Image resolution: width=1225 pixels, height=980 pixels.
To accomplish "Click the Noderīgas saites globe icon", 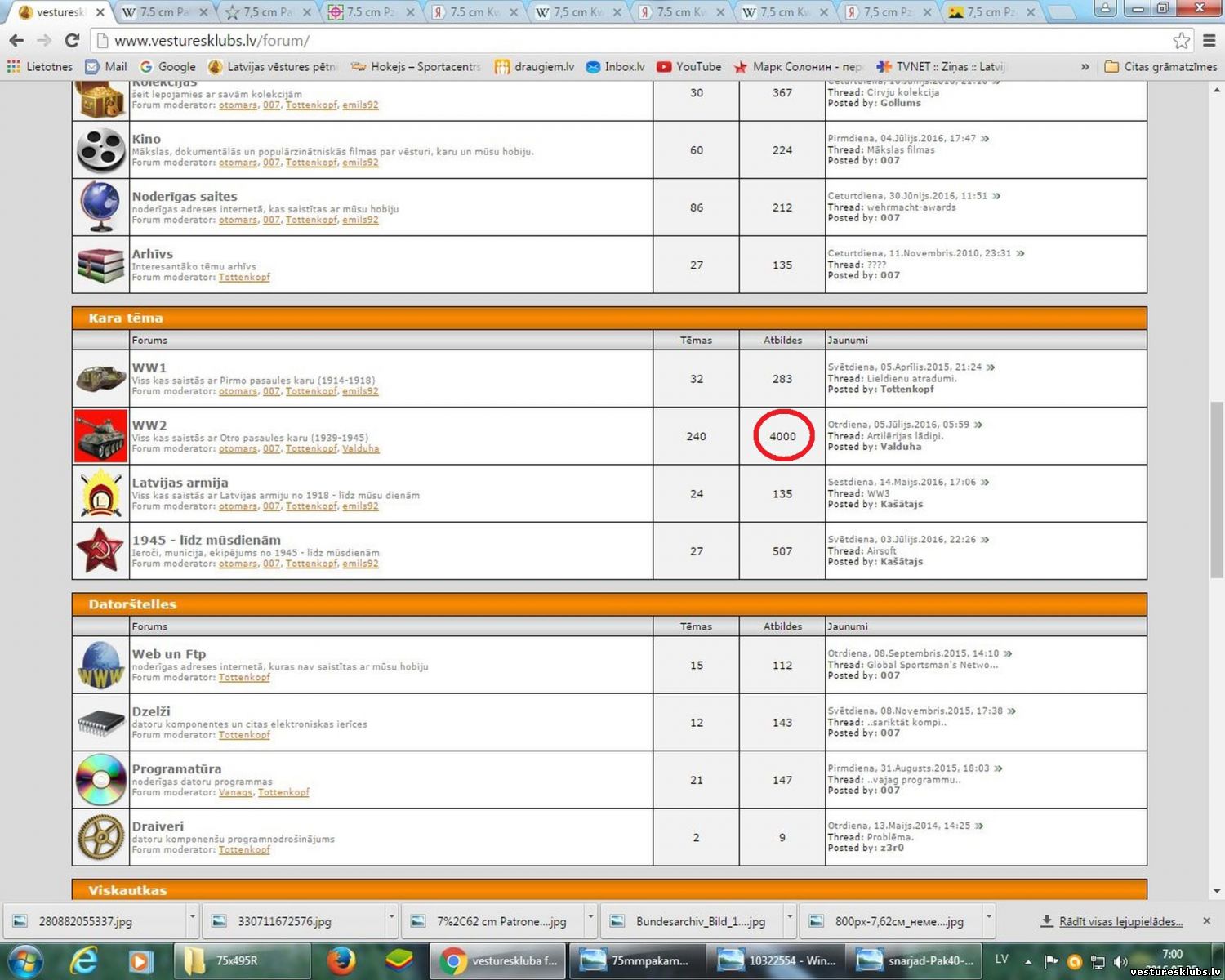I will pyautogui.click(x=100, y=207).
